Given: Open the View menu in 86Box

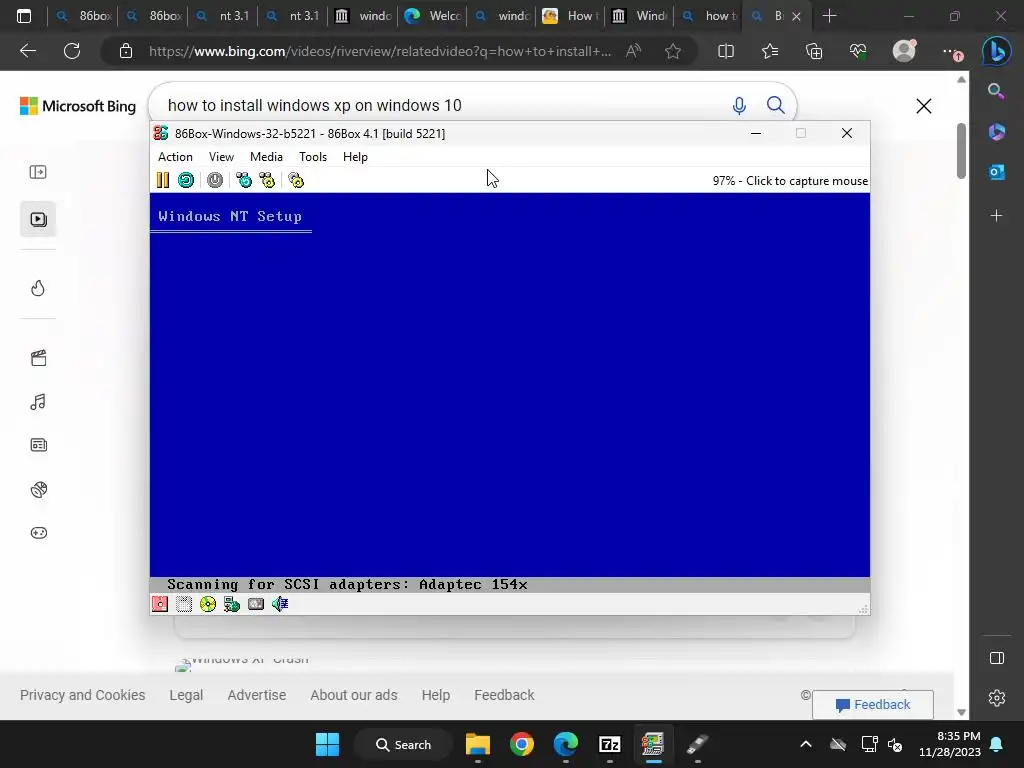Looking at the screenshot, I should pos(221,157).
